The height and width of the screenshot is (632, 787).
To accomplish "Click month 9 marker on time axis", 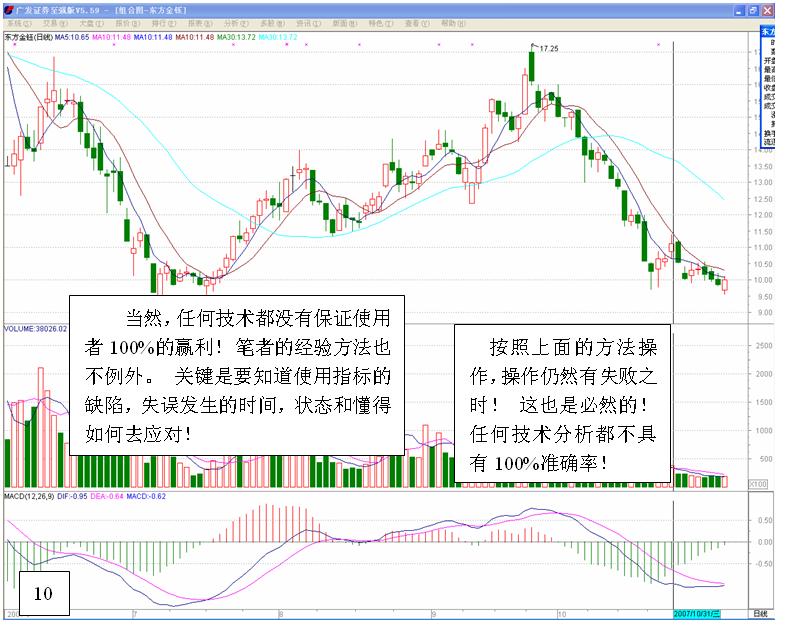I will (x=434, y=614).
